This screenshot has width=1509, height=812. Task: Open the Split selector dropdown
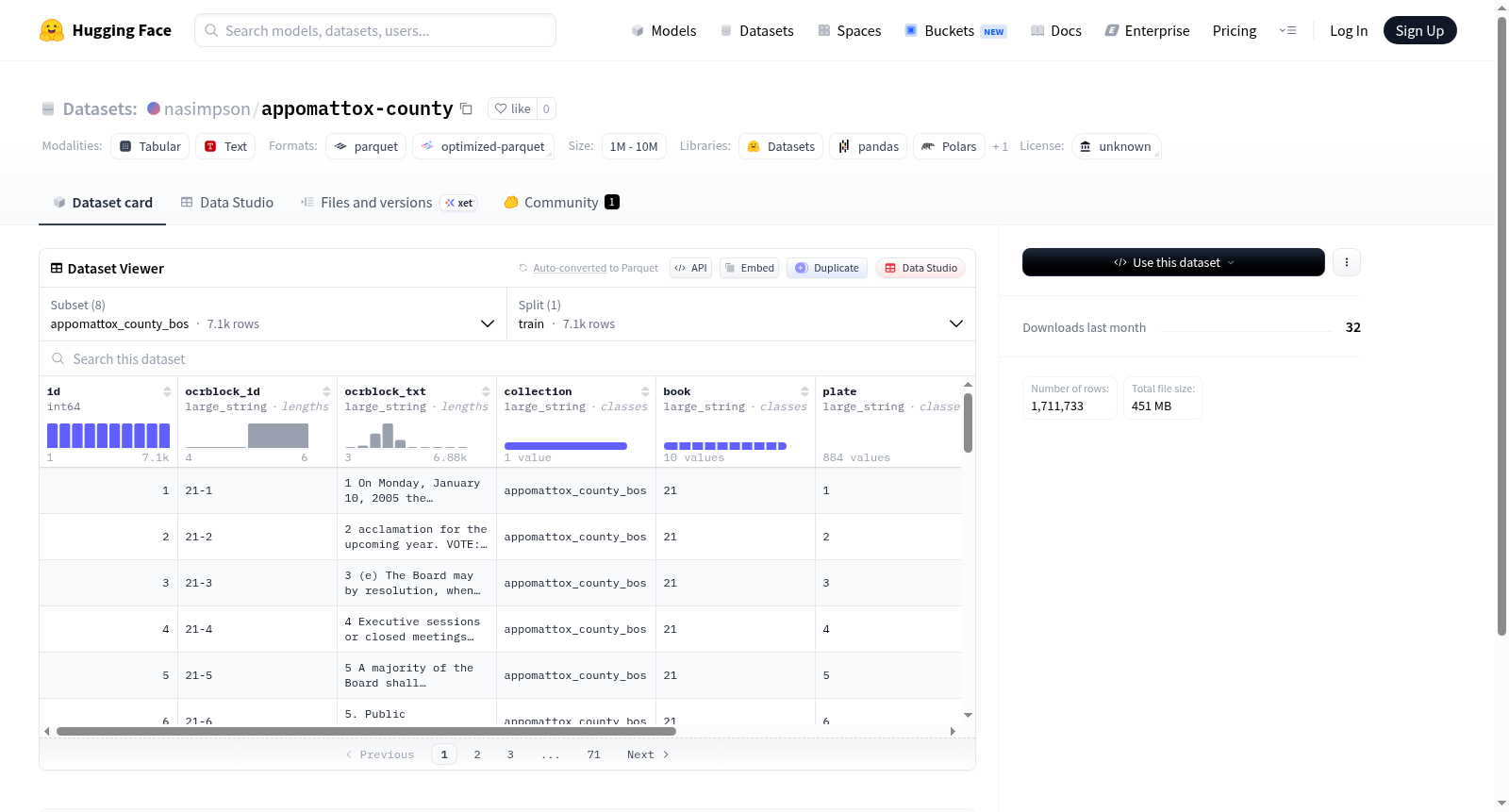point(740,314)
